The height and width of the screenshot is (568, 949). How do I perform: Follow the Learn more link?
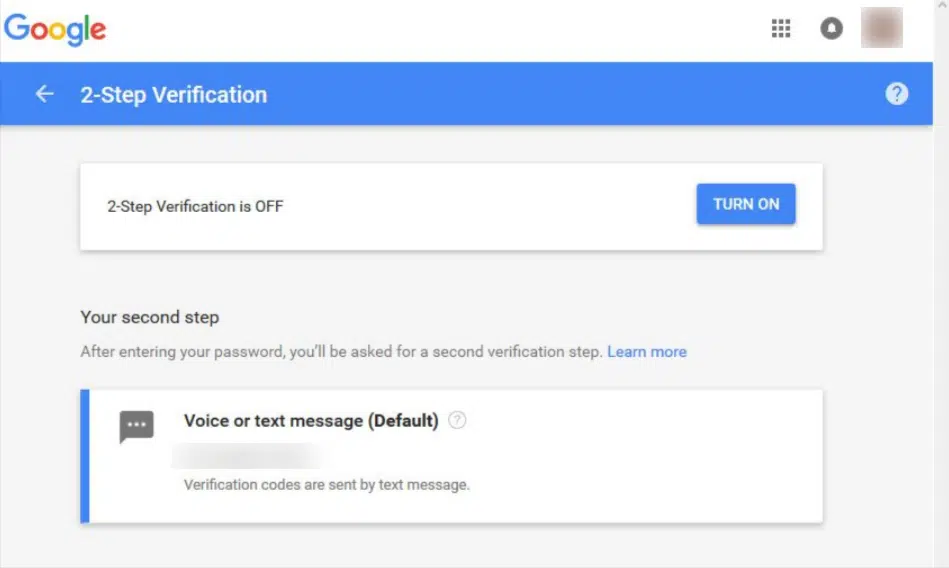646,352
